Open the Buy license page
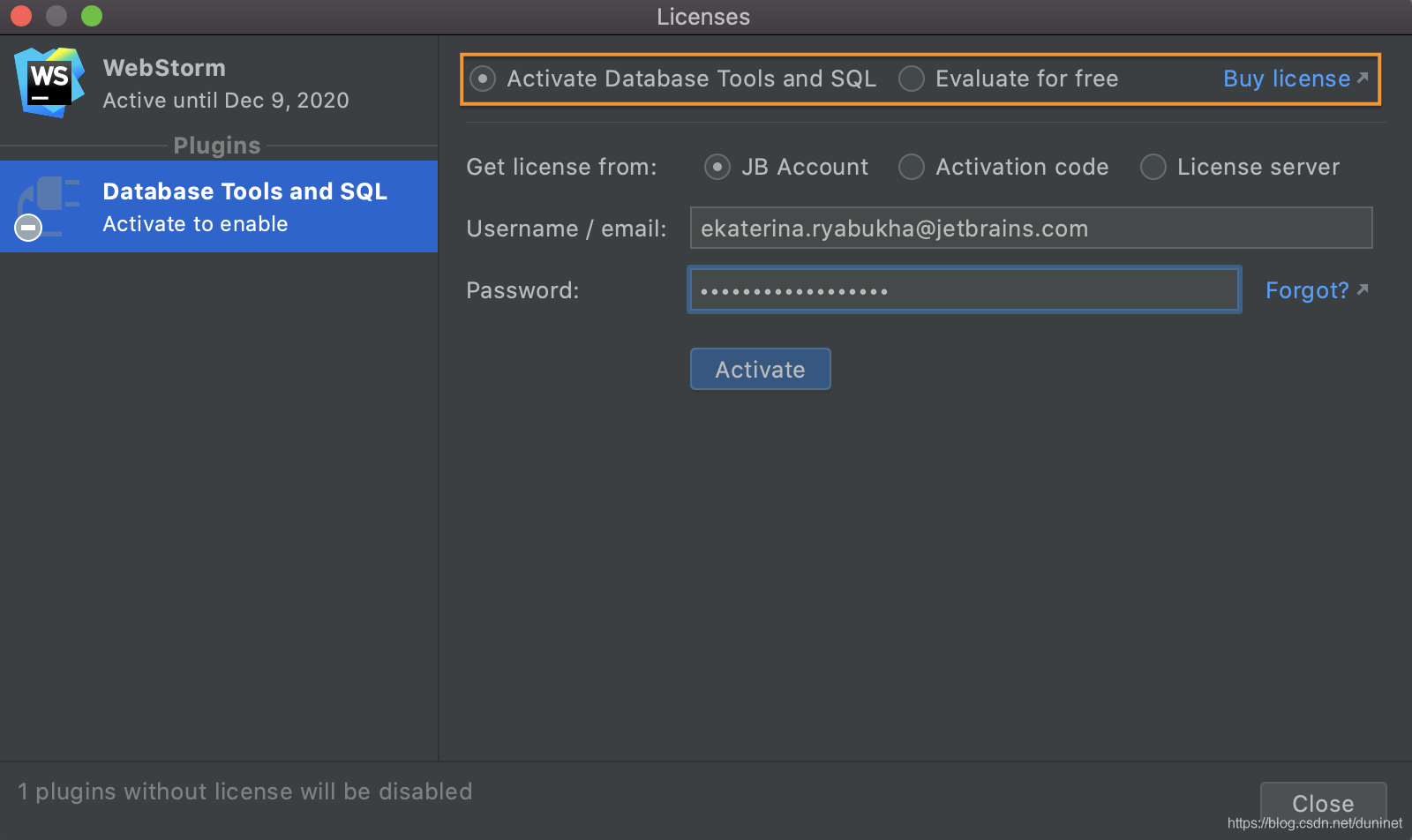Image resolution: width=1412 pixels, height=840 pixels. pos(1285,79)
